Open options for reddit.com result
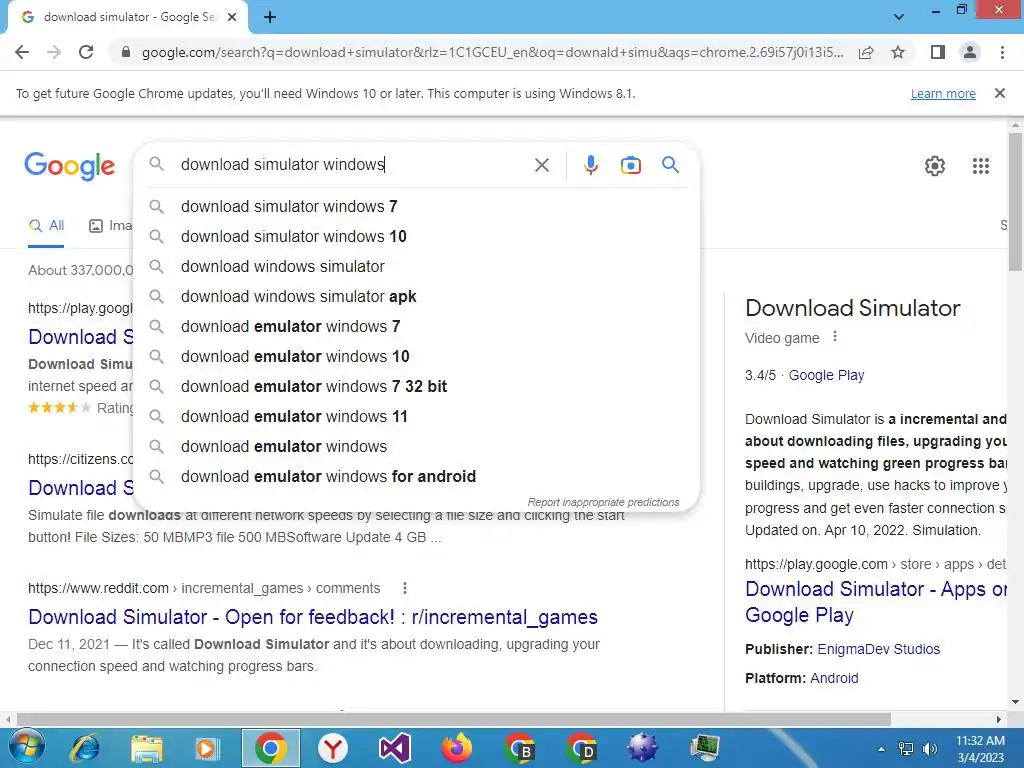The width and height of the screenshot is (1024, 768). pos(405,588)
